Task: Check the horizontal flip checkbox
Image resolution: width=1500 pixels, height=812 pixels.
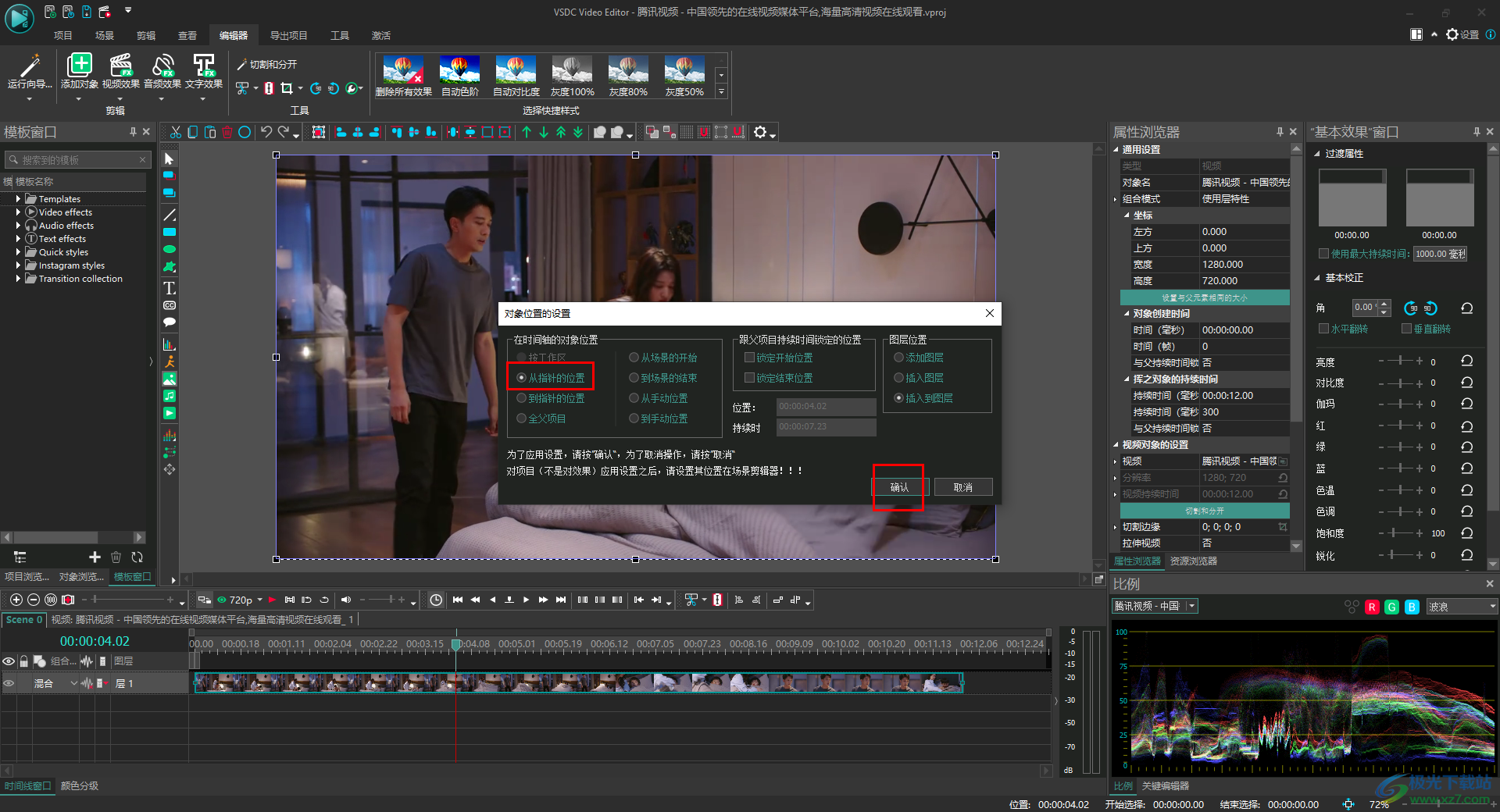Action: pyautogui.click(x=1324, y=329)
